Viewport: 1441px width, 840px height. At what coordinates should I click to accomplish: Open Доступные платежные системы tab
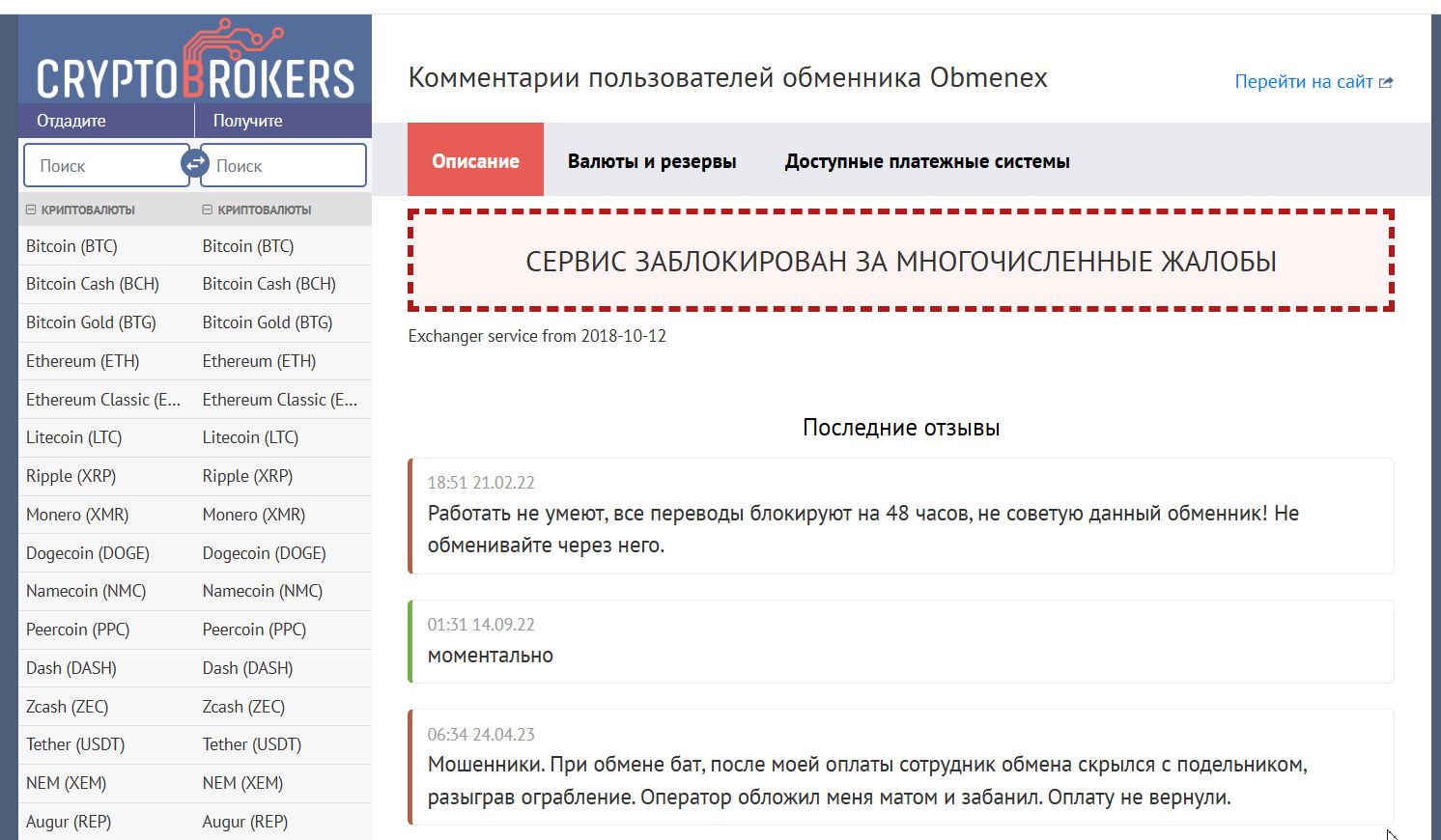927,161
